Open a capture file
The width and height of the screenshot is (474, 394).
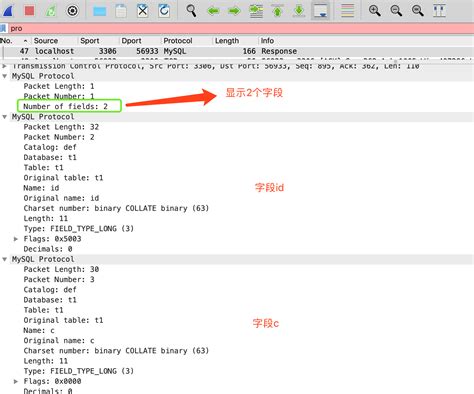pyautogui.click(x=99, y=11)
